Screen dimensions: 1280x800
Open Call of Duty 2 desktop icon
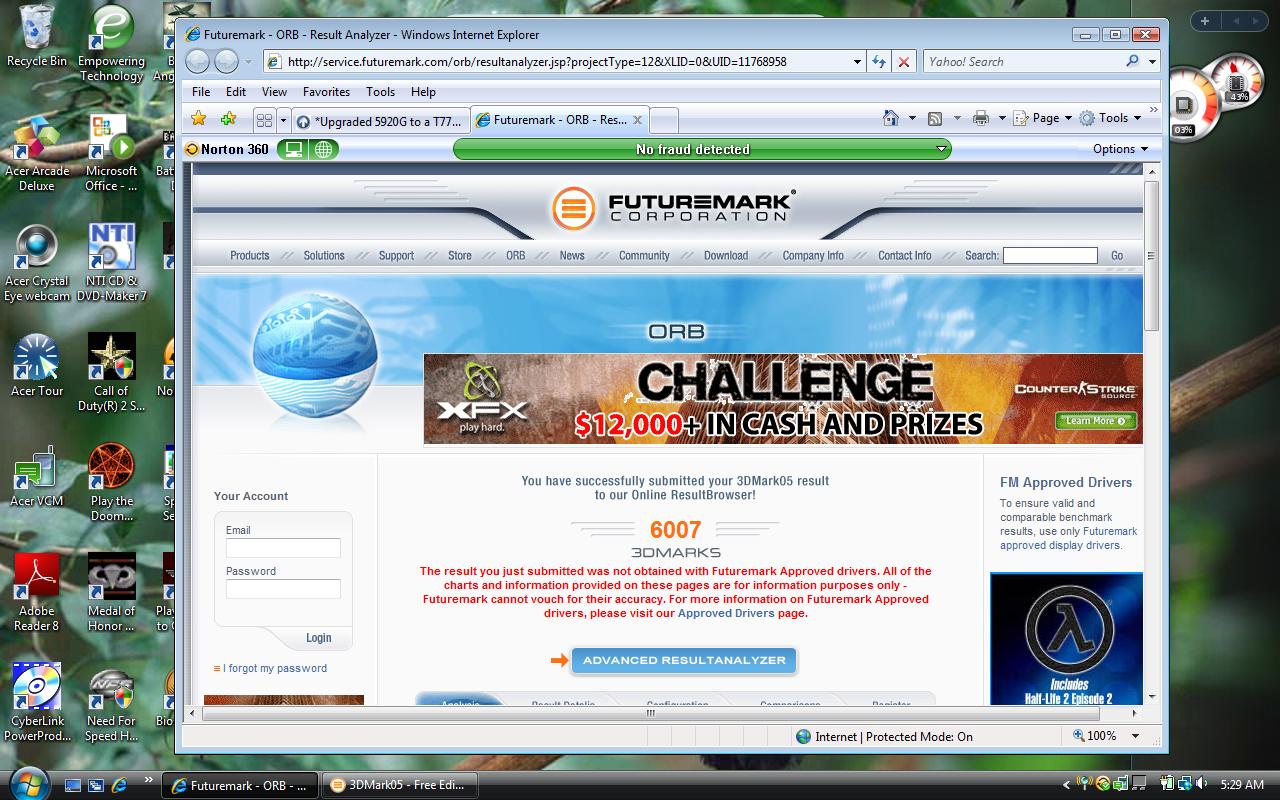111,372
